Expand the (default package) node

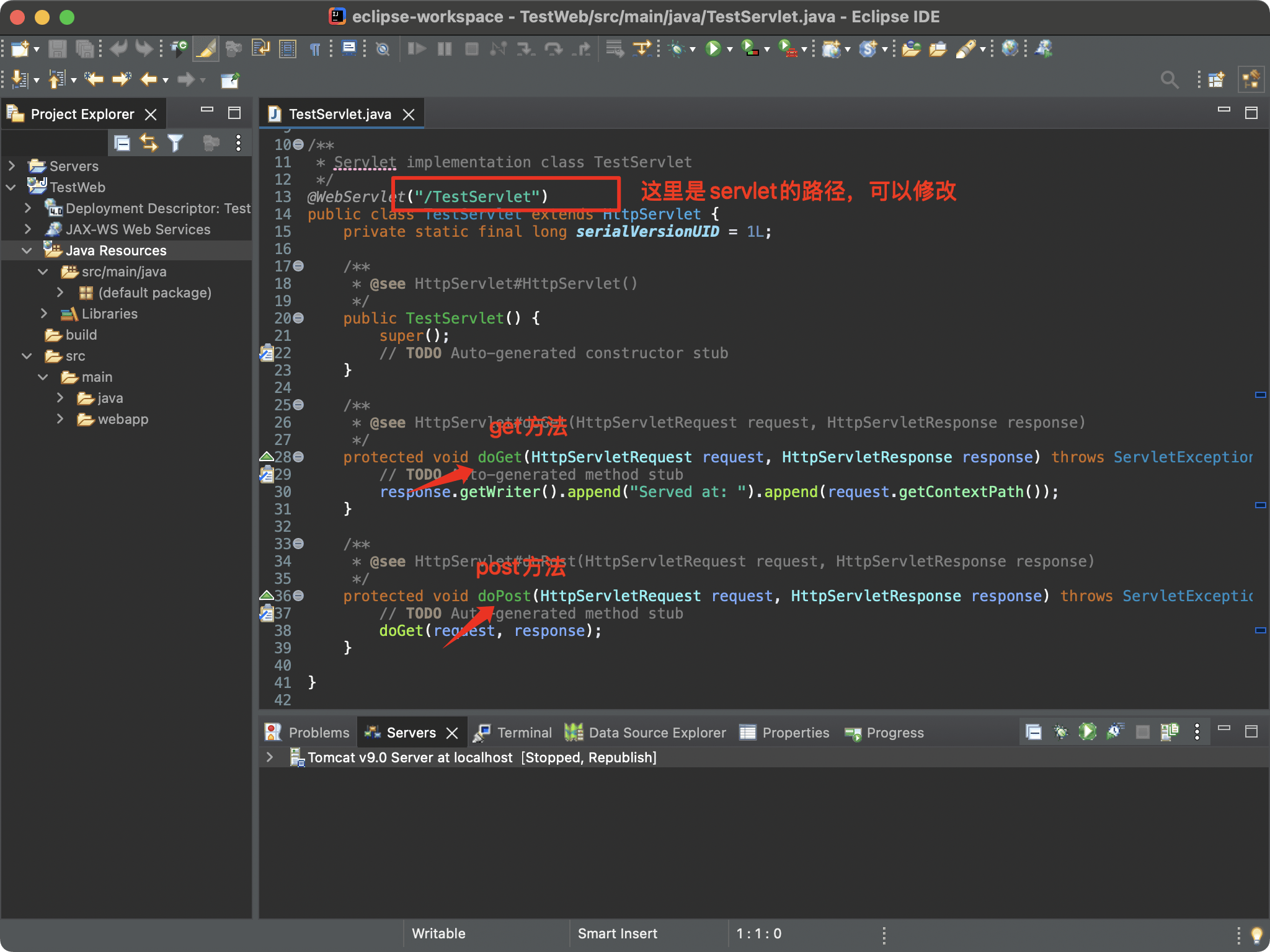click(60, 293)
